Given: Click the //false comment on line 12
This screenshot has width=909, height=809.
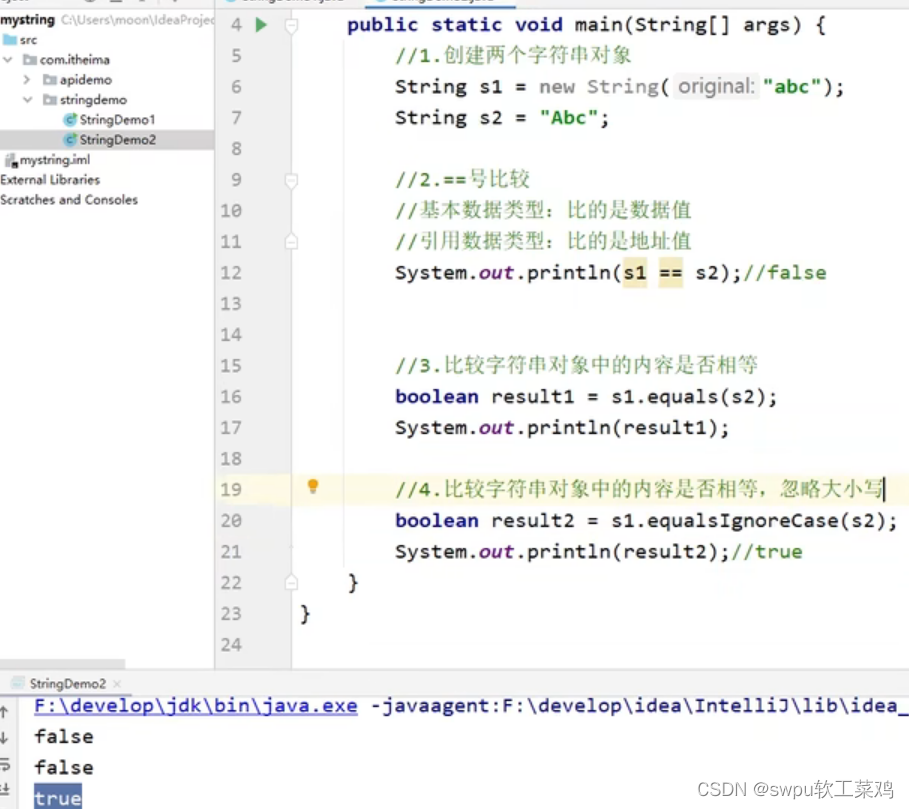Looking at the screenshot, I should point(784,273).
